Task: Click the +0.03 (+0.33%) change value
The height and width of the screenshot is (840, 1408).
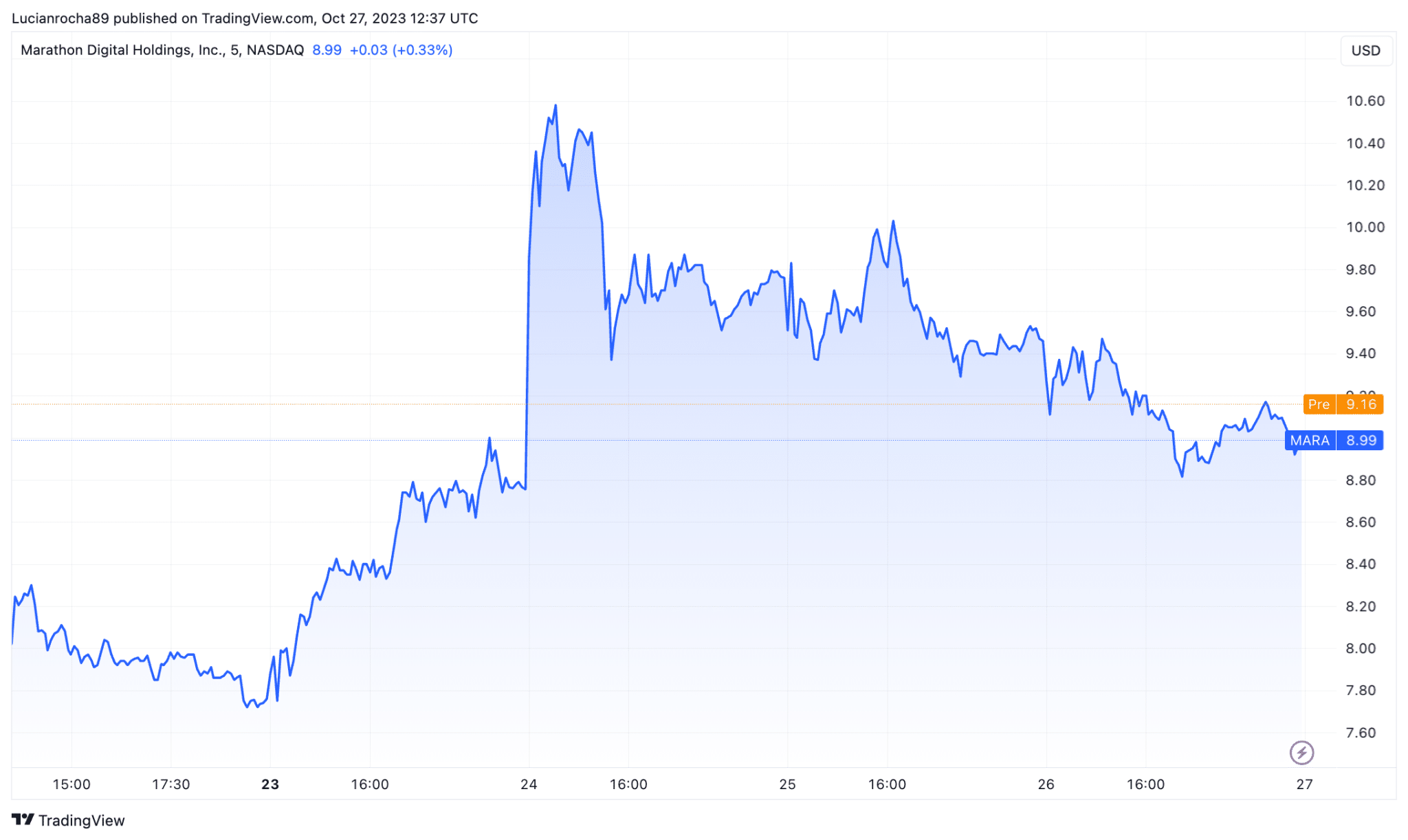Action: (x=401, y=50)
